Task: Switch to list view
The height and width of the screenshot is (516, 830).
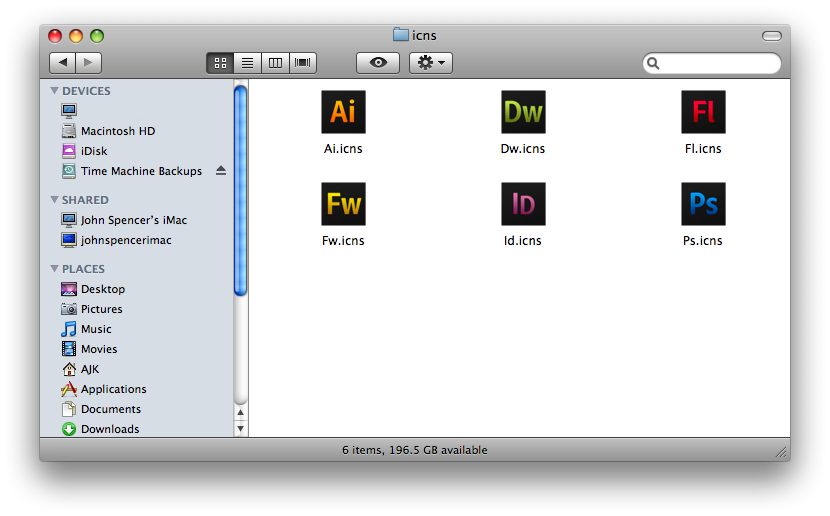Action: point(247,63)
